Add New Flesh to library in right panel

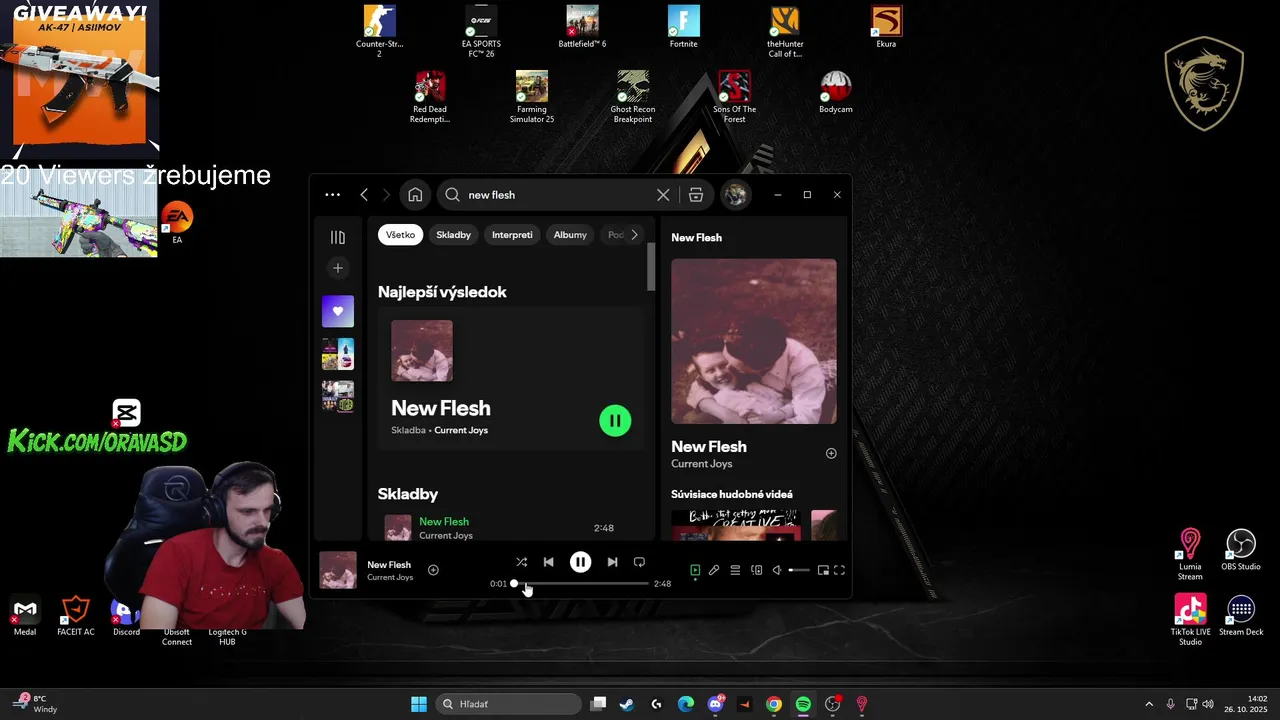point(831,454)
